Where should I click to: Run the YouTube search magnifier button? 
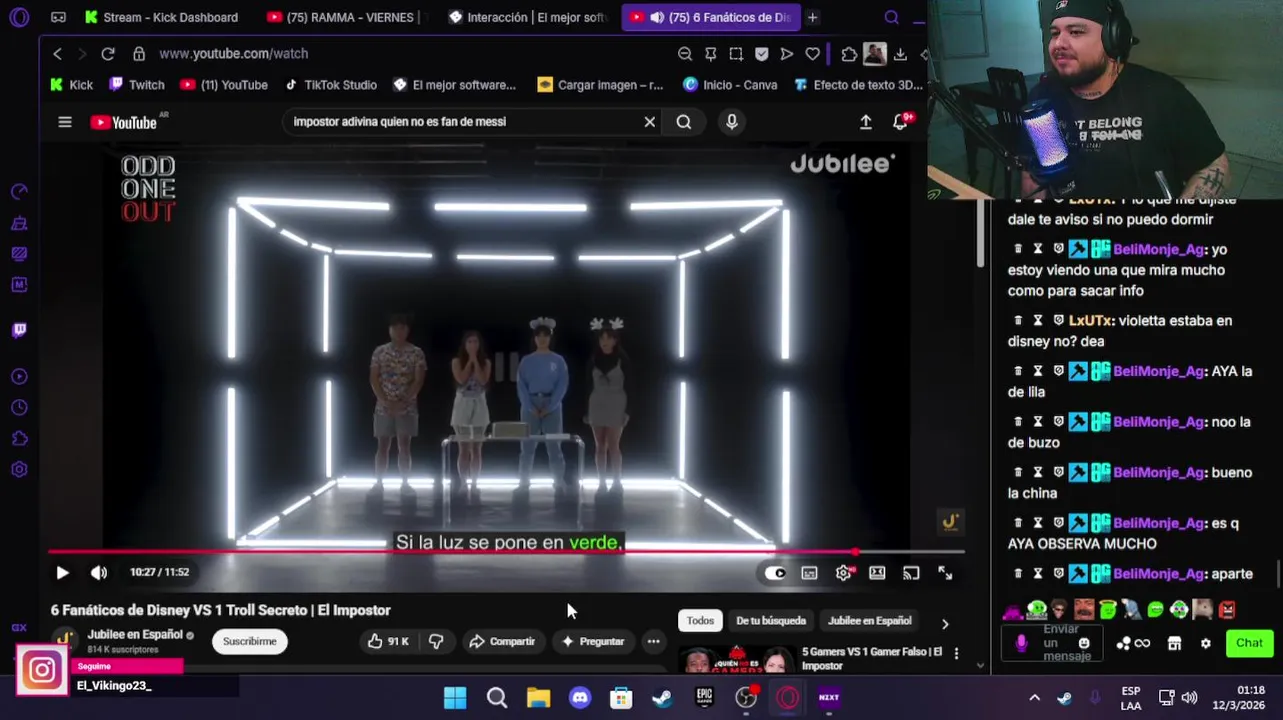click(x=684, y=122)
